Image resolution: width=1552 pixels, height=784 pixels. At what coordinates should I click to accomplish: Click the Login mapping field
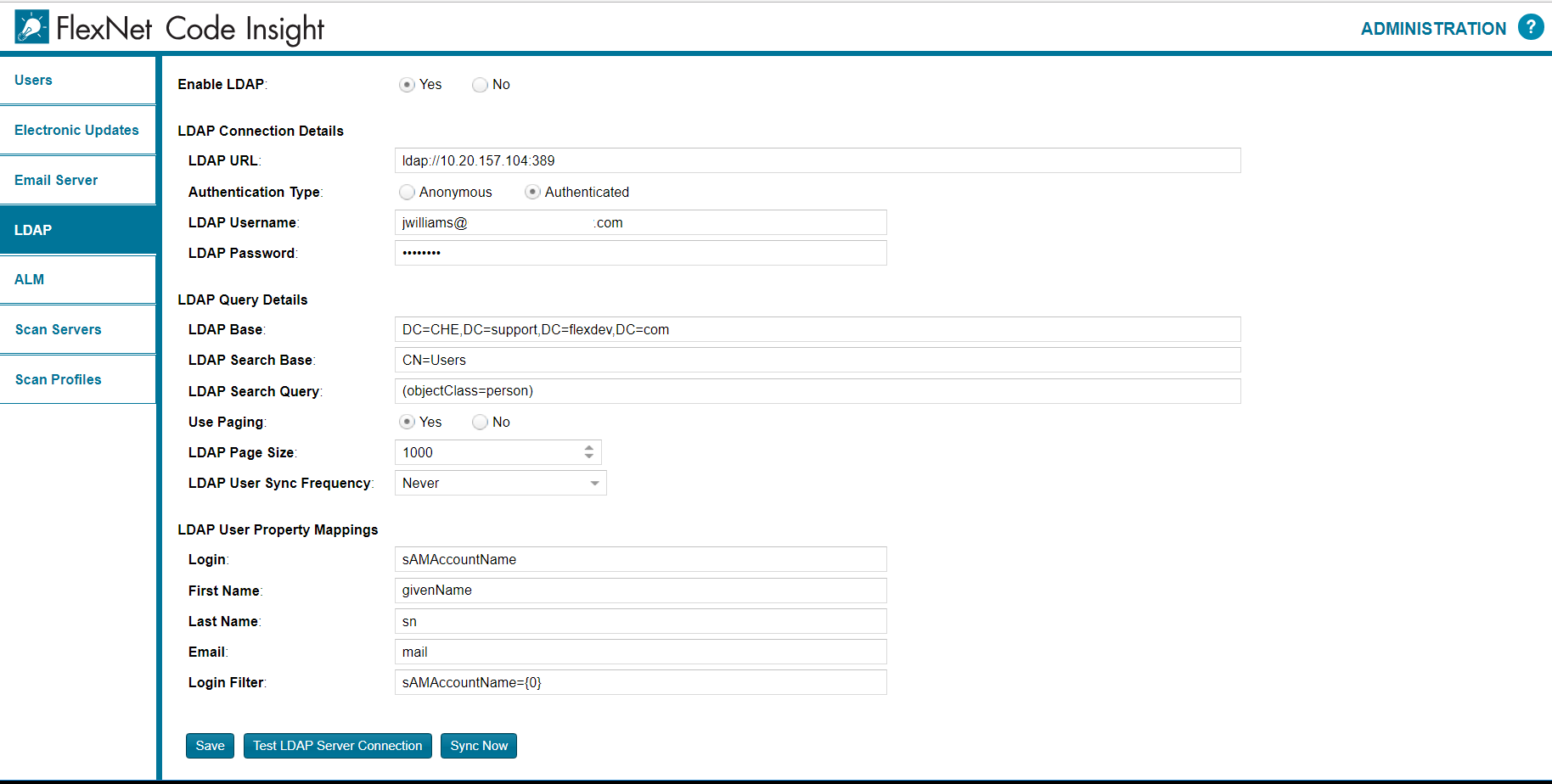(641, 559)
